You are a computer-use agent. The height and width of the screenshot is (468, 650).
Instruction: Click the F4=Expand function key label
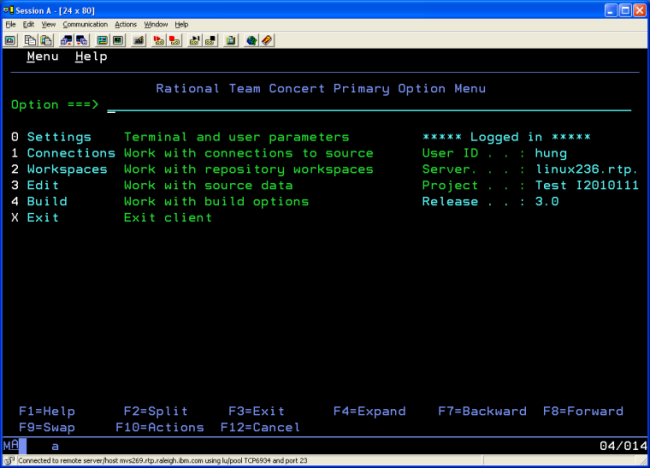tap(369, 411)
